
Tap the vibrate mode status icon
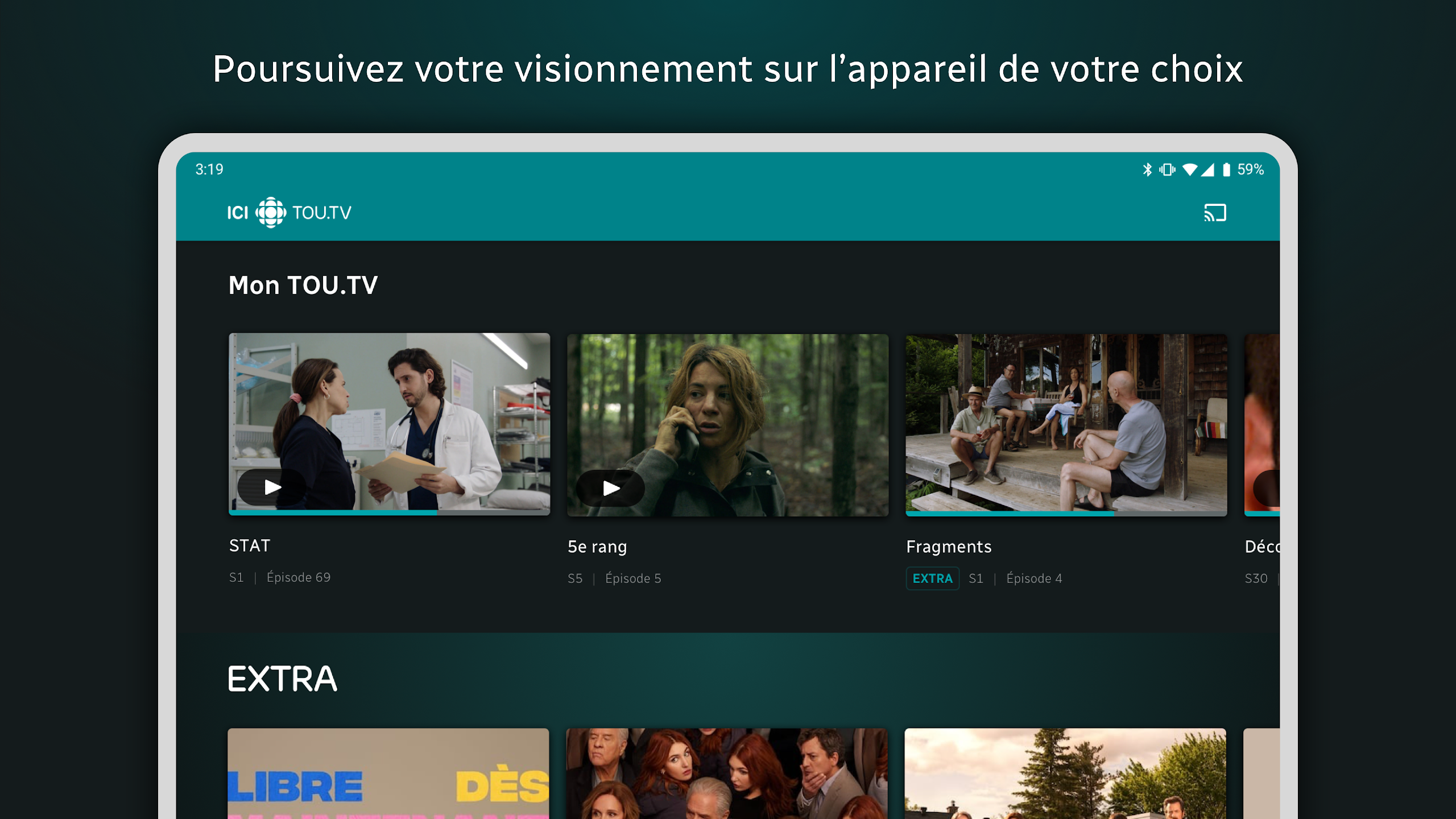tap(1167, 169)
